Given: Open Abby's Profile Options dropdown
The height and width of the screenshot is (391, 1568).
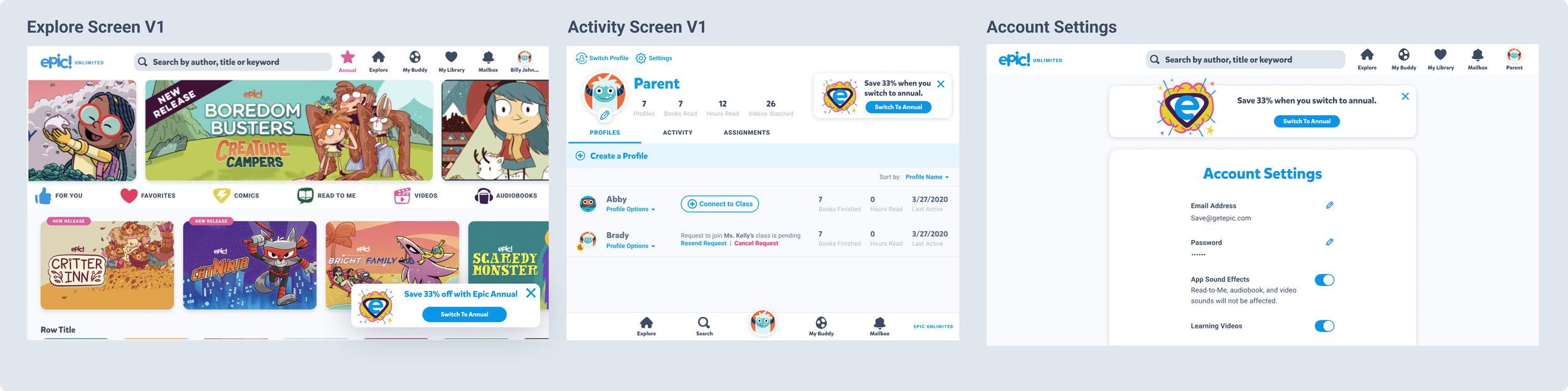Looking at the screenshot, I should pyautogui.click(x=630, y=209).
